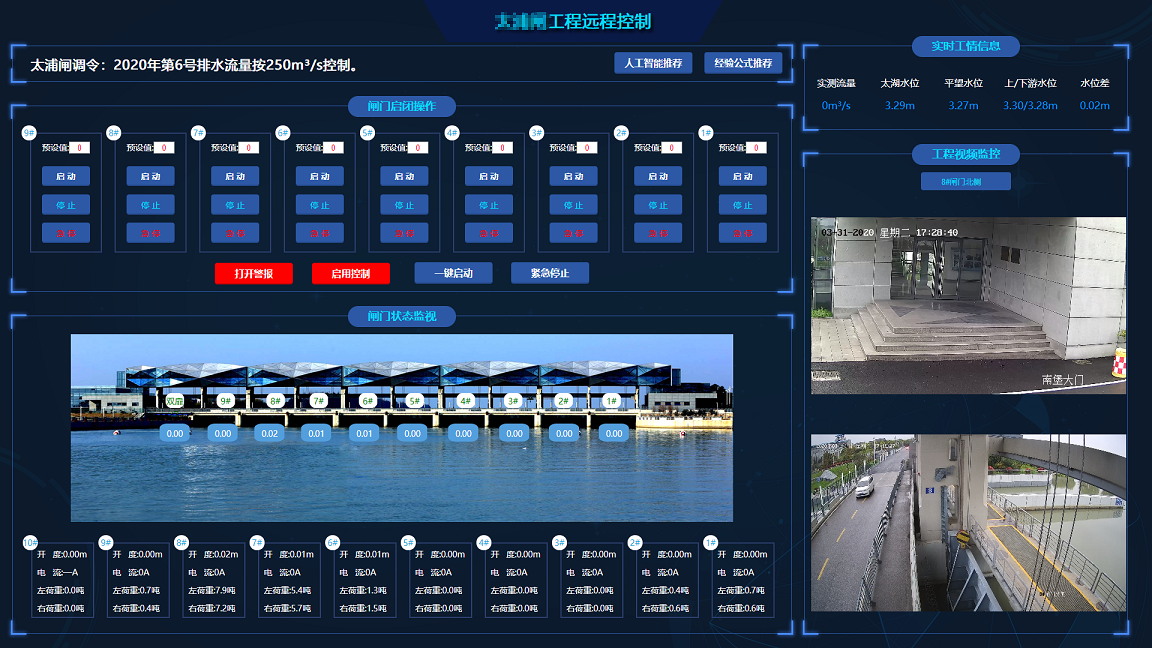Expand the 闸门状态监视 section header
1152x648 pixels.
point(402,317)
